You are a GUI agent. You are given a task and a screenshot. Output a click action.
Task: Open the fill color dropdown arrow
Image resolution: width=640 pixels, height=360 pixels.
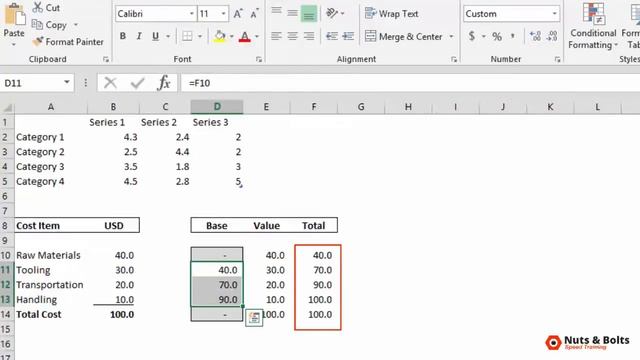click(231, 36)
